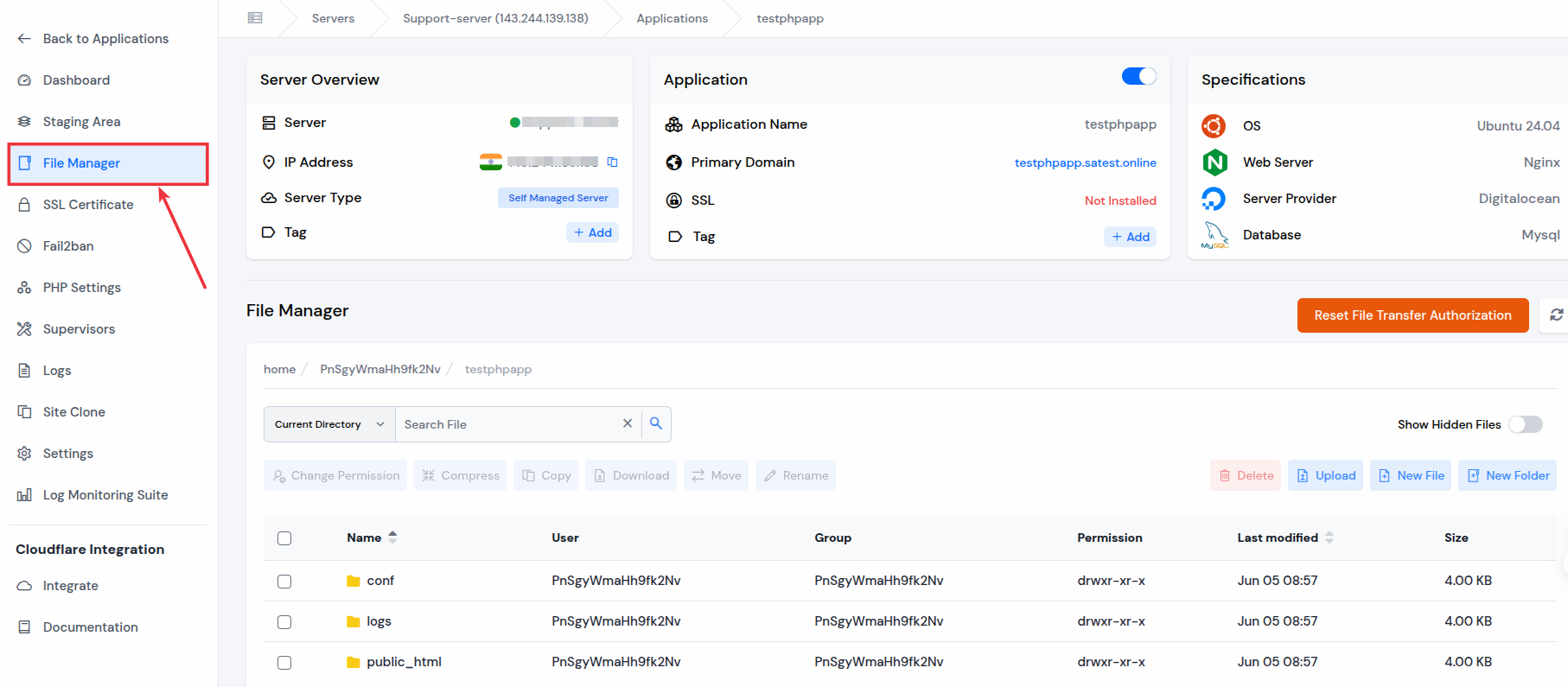This screenshot has height=687, width=1568.
Task: Toggle the Application enable switch
Action: 1138,76
